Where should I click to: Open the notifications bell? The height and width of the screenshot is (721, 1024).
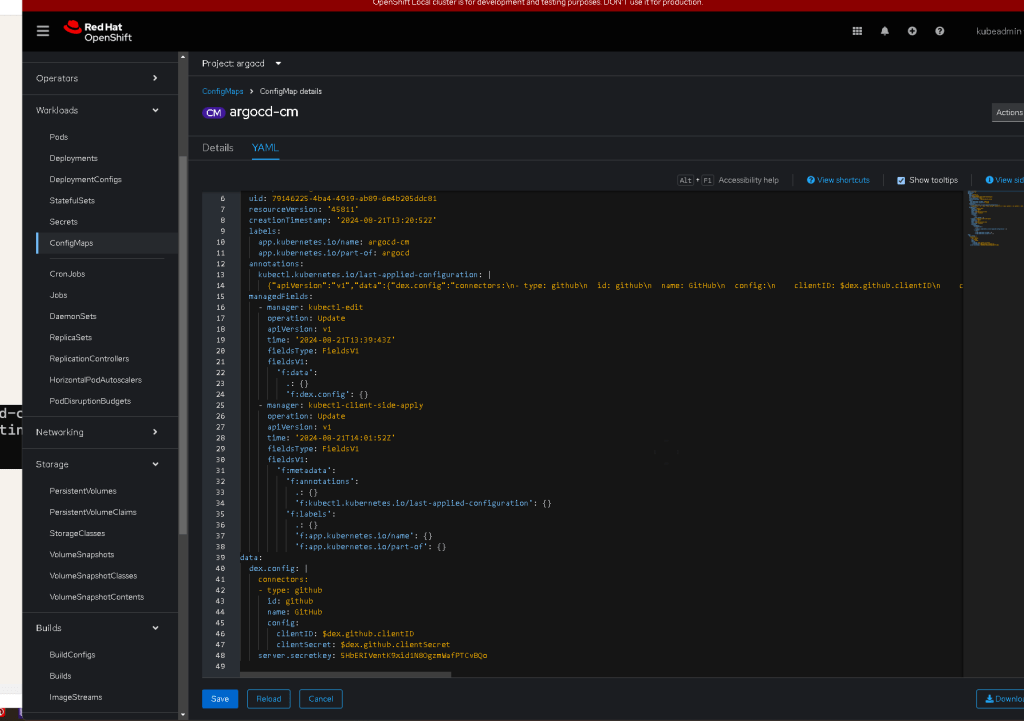(x=884, y=31)
